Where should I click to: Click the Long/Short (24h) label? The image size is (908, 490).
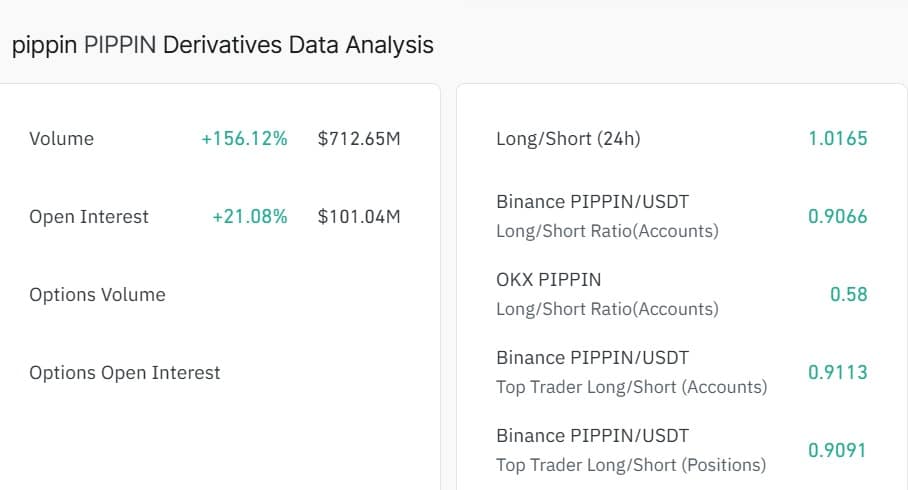[568, 139]
